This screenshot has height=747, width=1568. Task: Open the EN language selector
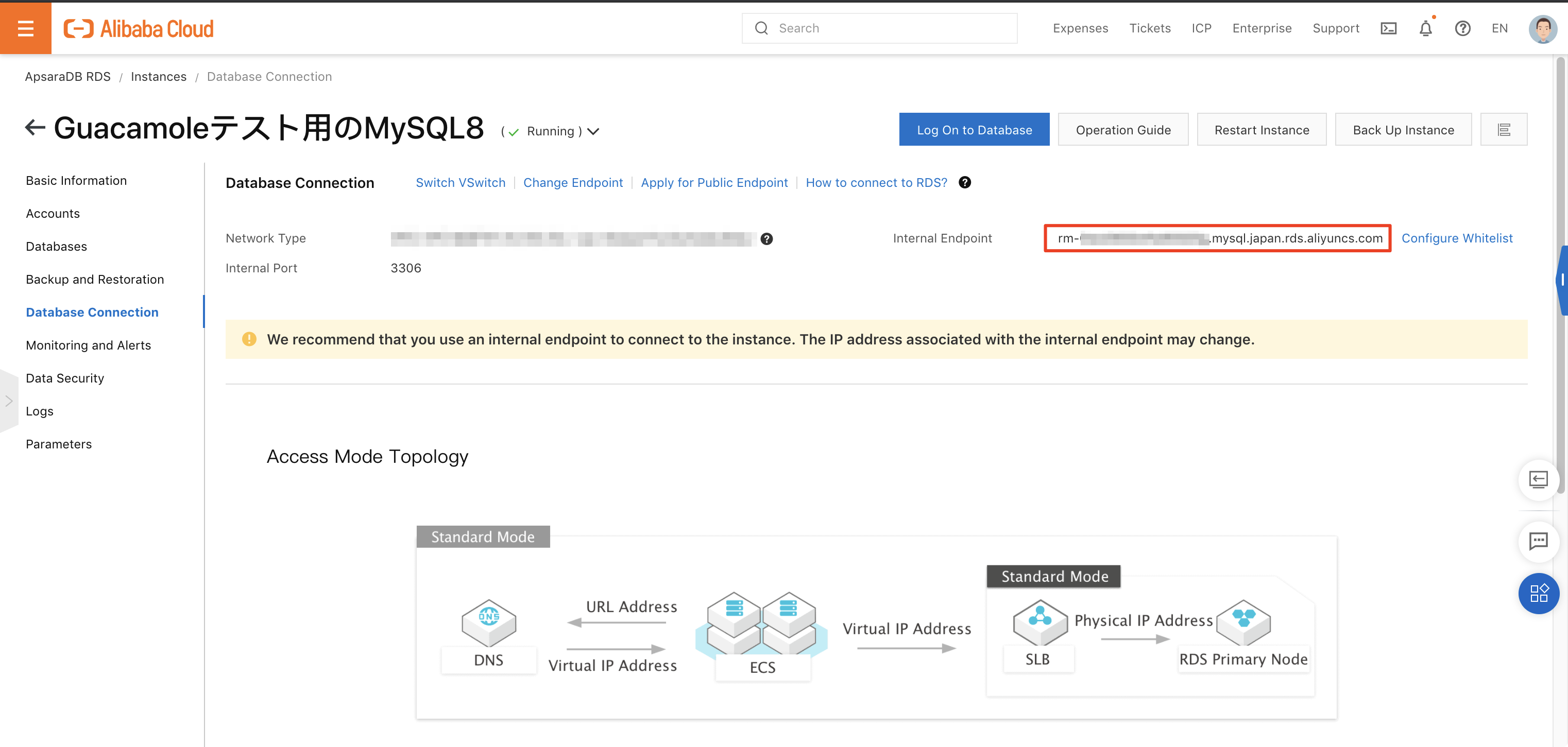pyautogui.click(x=1499, y=29)
